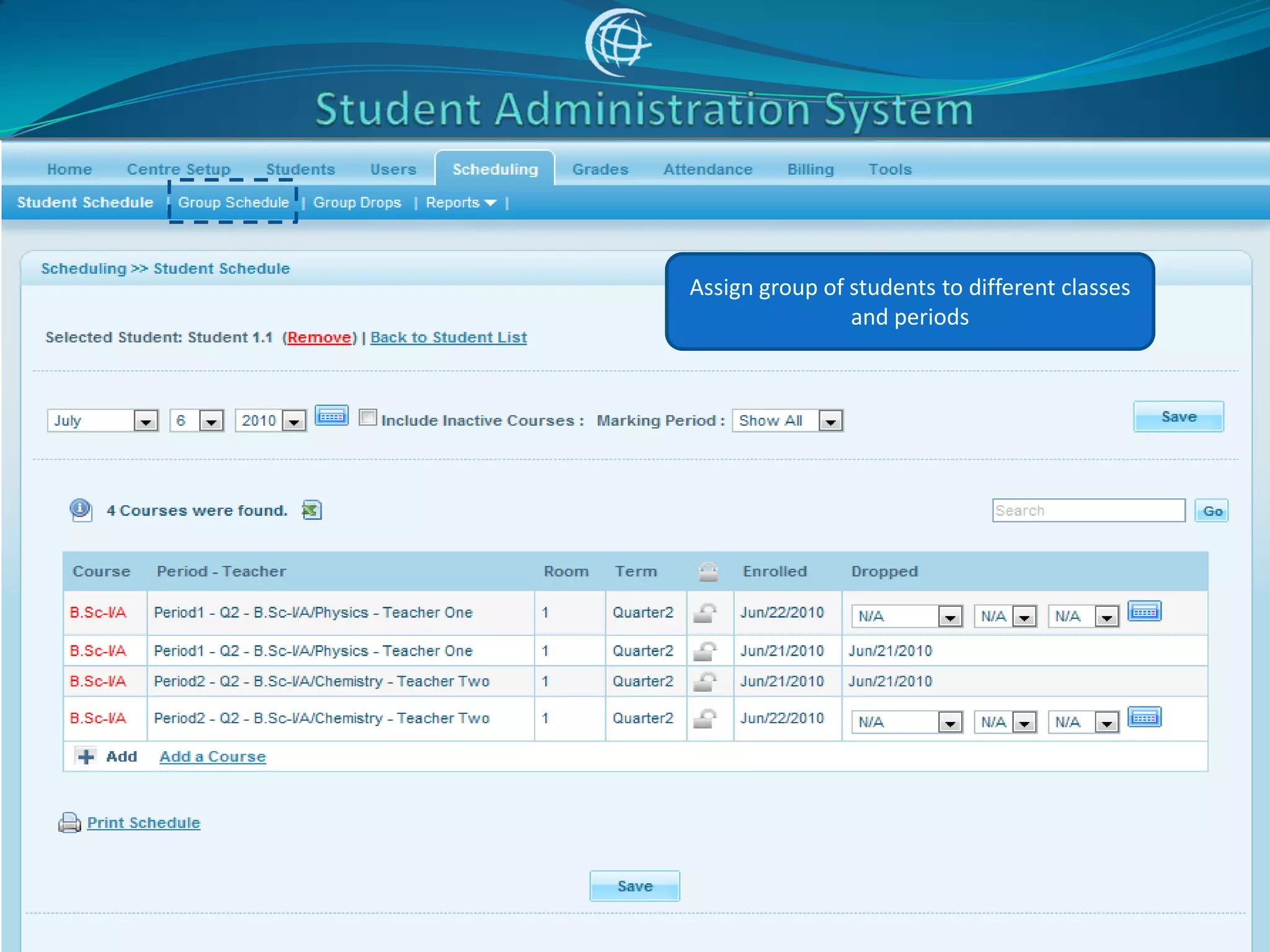This screenshot has width=1270, height=952.
Task: Enable Include Inactive Courses checkbox
Action: coord(368,417)
